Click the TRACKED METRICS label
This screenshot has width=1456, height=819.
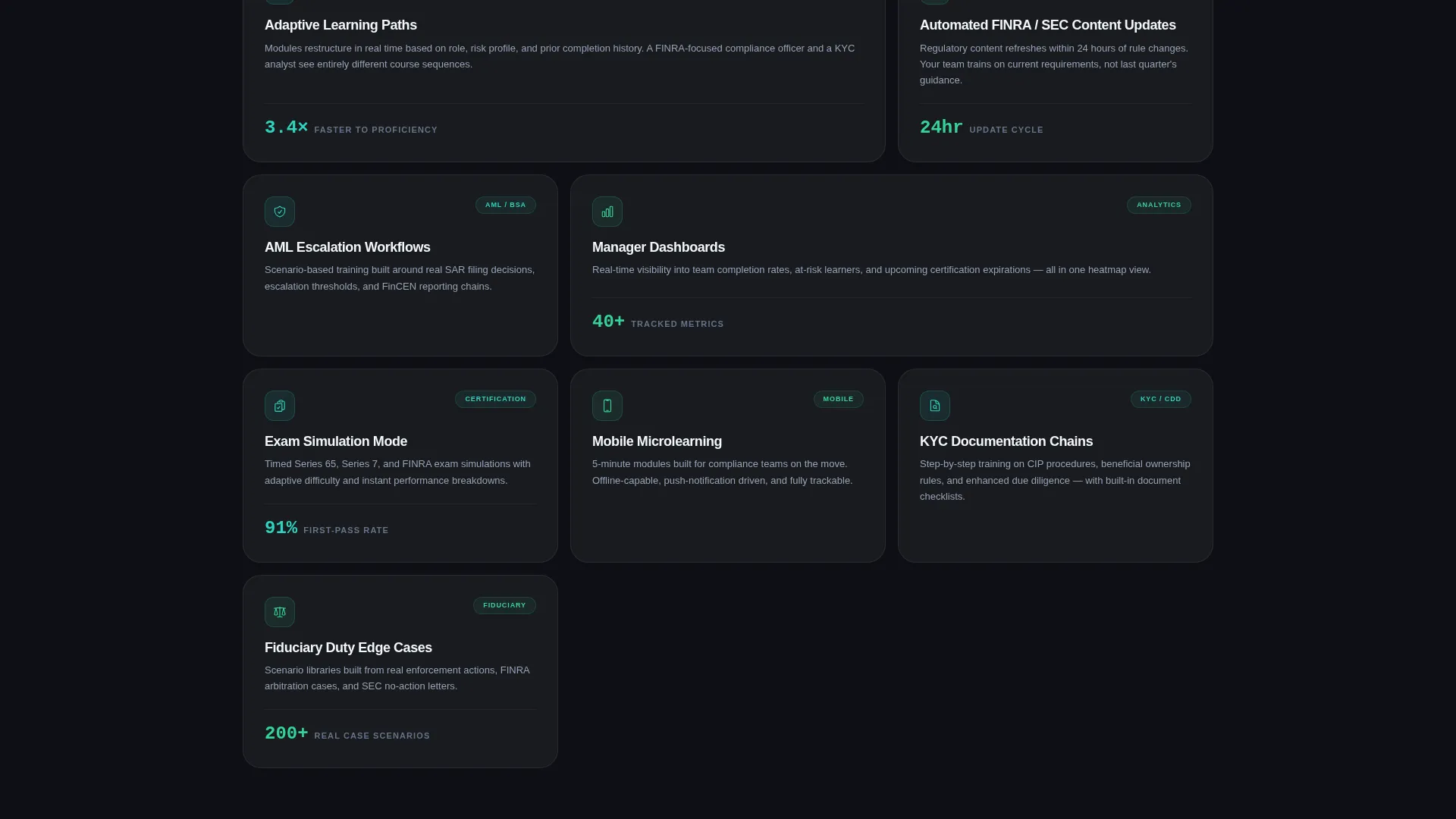pos(677,325)
